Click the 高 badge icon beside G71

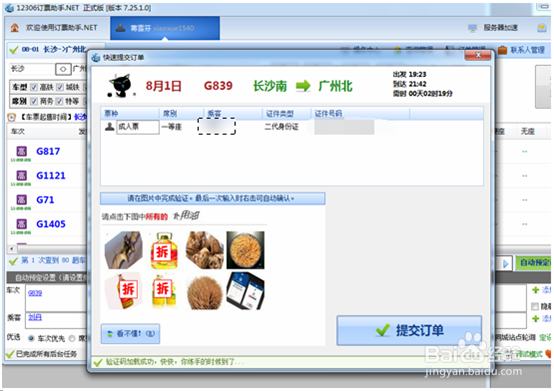pos(22,200)
